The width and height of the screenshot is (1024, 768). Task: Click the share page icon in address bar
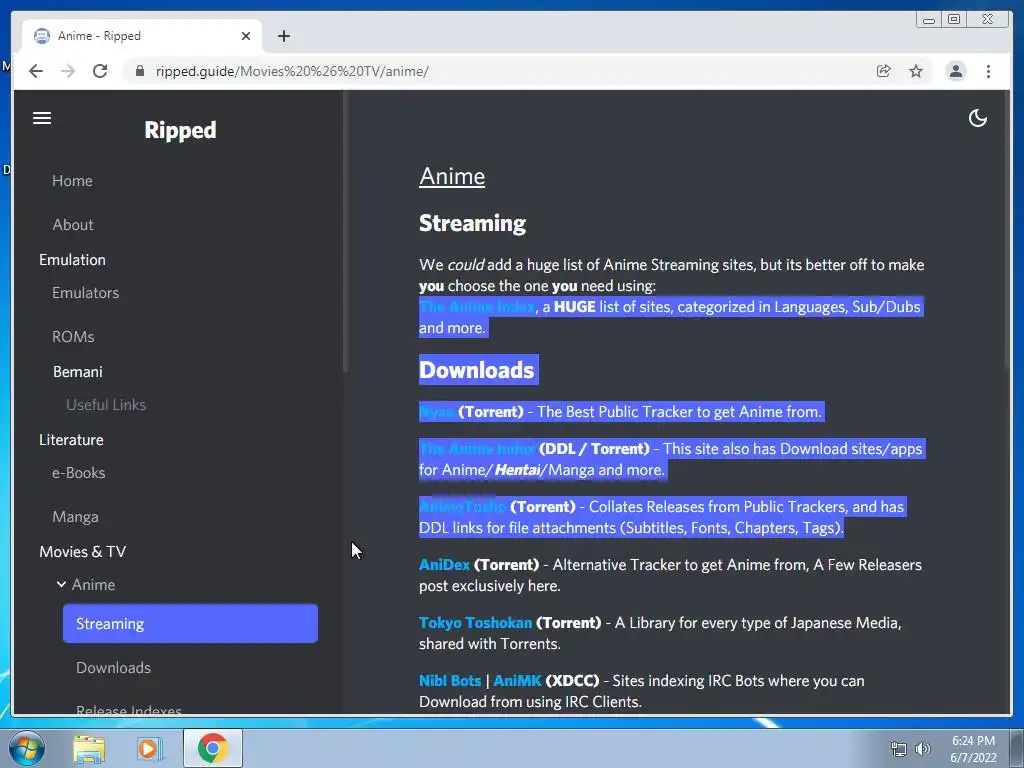pyautogui.click(x=883, y=71)
